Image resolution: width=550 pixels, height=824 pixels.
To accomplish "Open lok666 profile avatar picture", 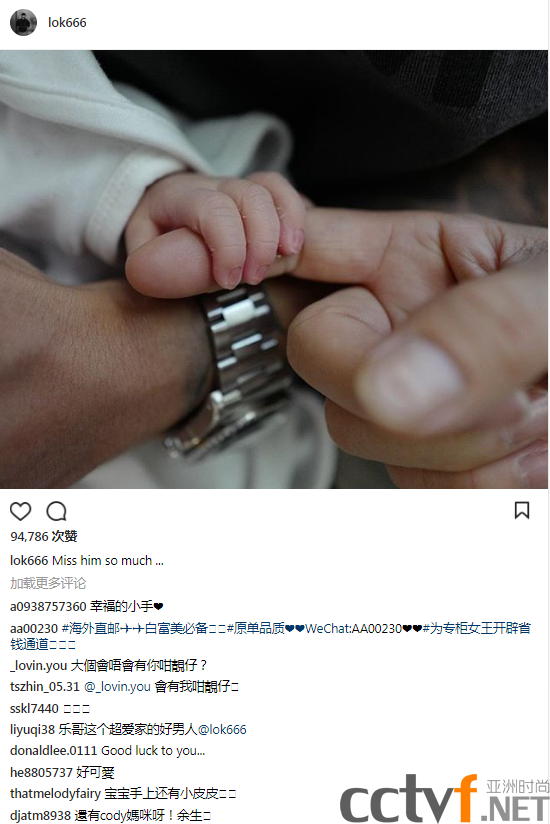I will [x=24, y=23].
